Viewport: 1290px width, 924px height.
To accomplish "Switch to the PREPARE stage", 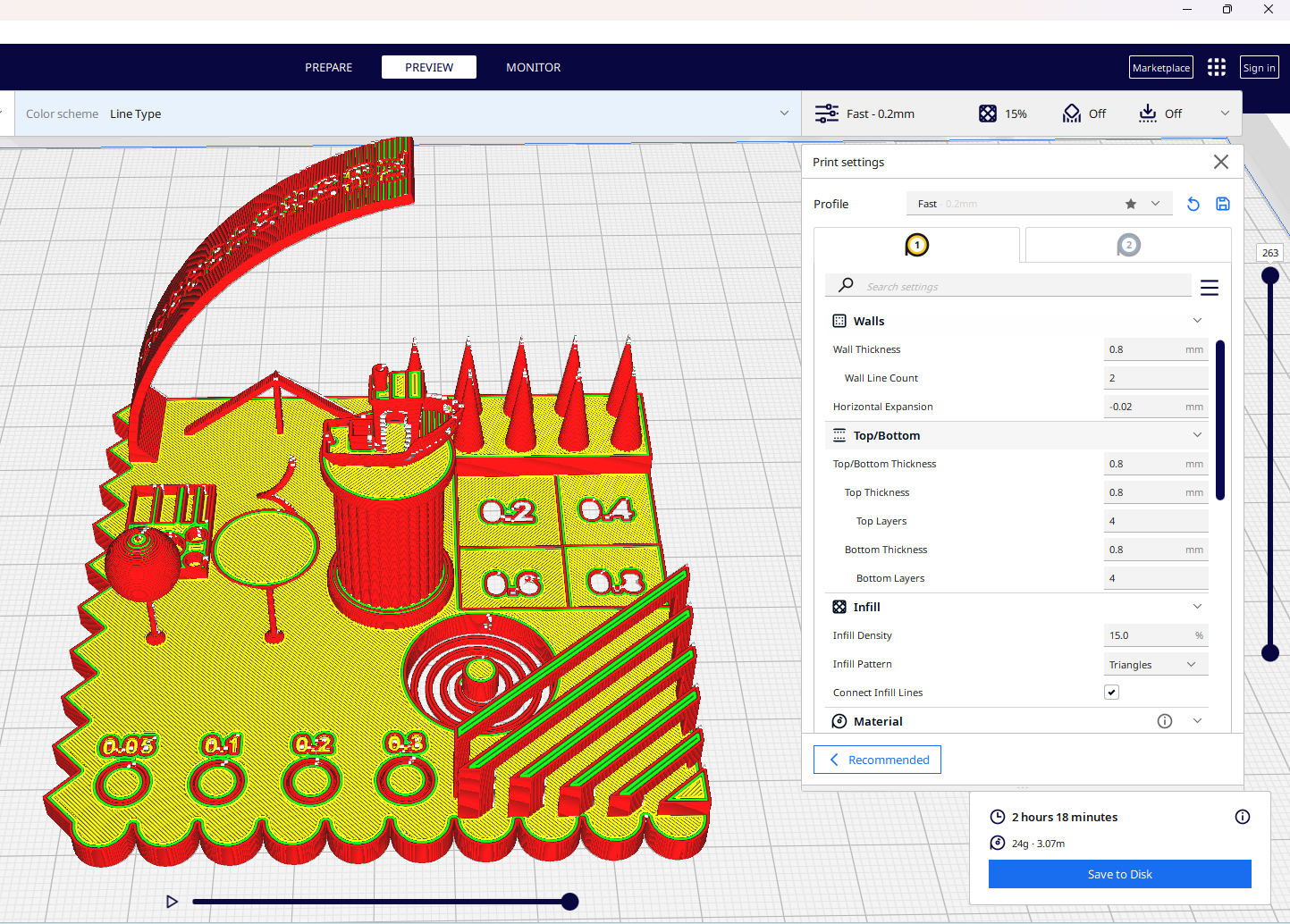I will point(329,67).
